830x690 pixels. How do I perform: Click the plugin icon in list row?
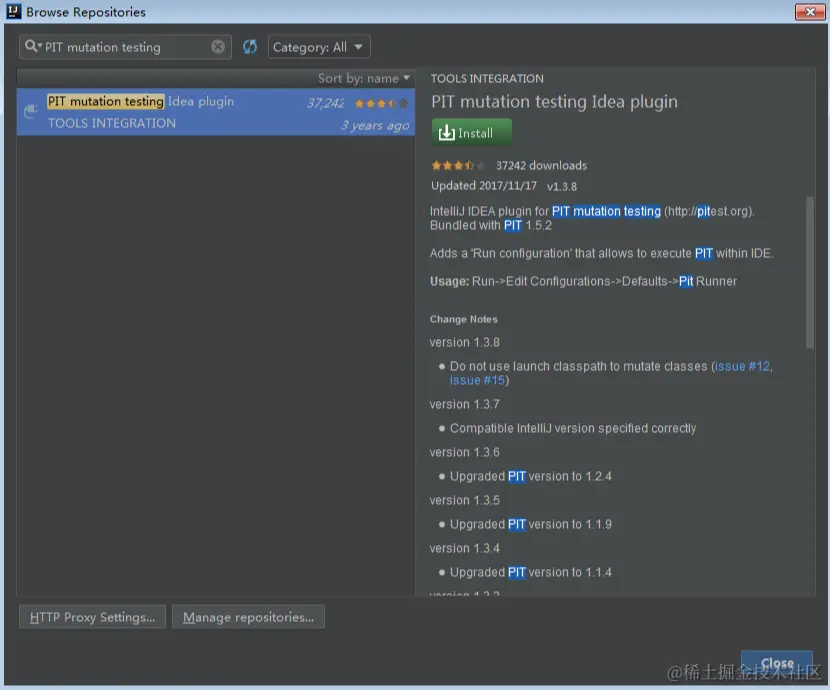[31, 111]
